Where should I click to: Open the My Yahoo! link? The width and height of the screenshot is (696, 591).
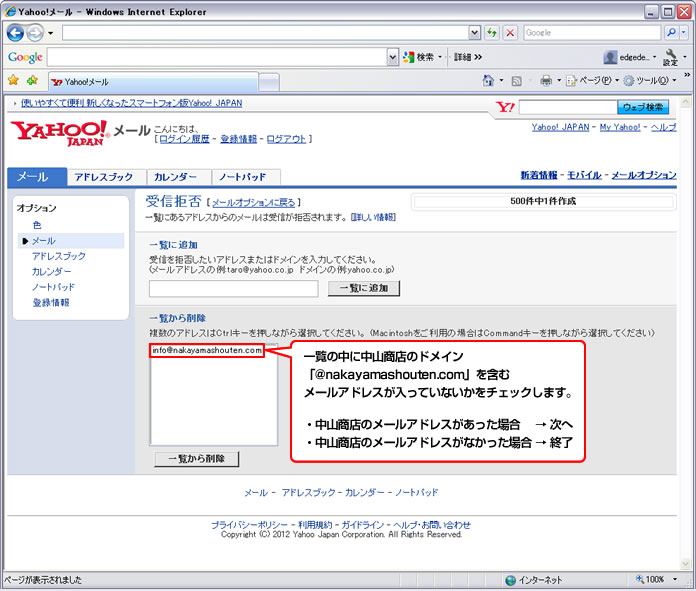point(620,127)
